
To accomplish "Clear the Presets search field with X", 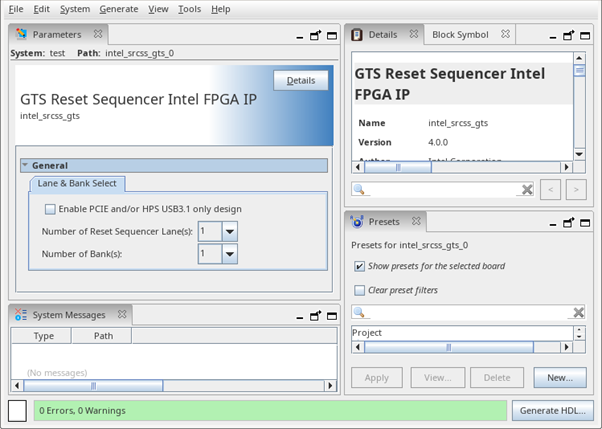I will [x=579, y=312].
